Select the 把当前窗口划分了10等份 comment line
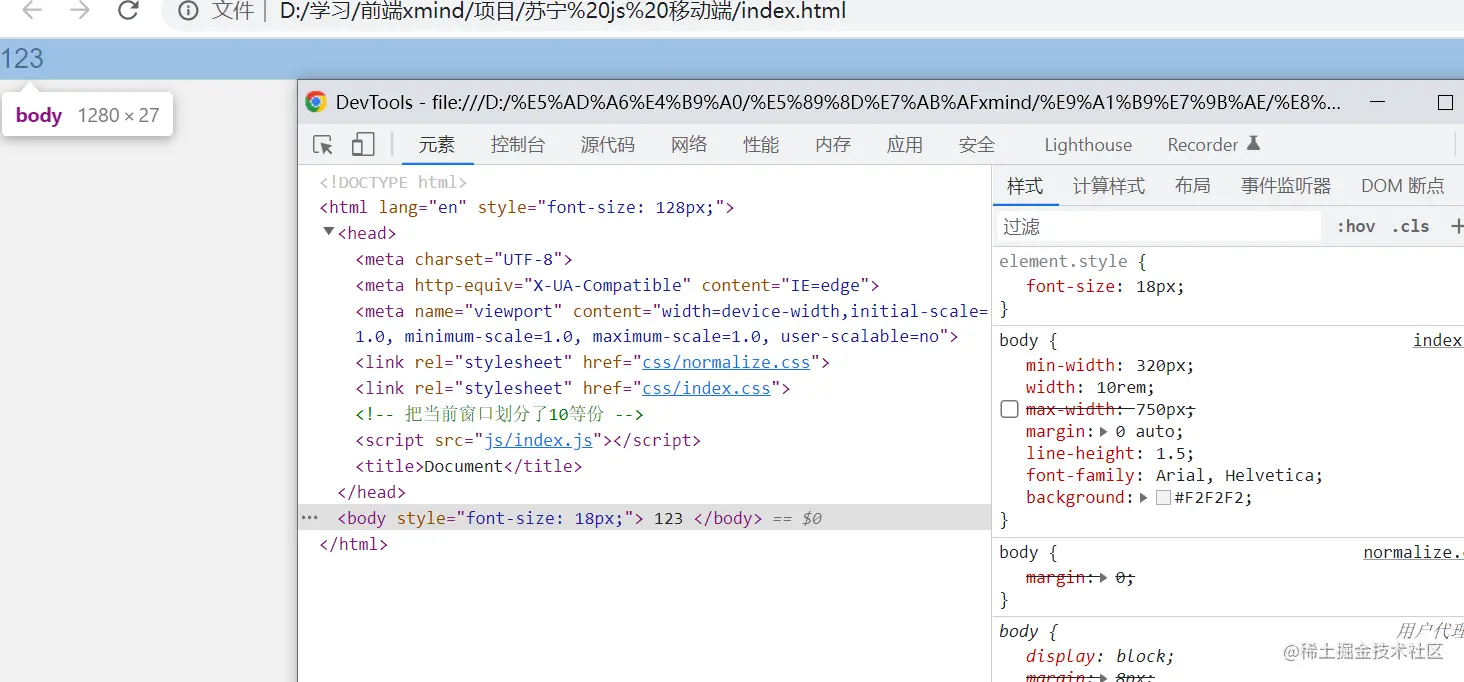This screenshot has height=682, width=1464. [499, 414]
